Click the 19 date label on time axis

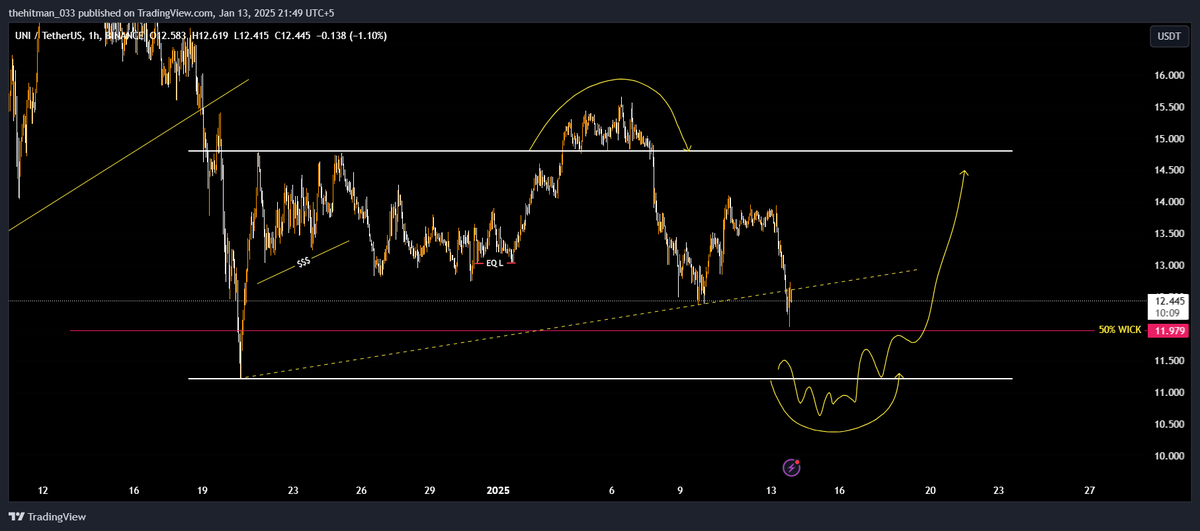tap(202, 491)
